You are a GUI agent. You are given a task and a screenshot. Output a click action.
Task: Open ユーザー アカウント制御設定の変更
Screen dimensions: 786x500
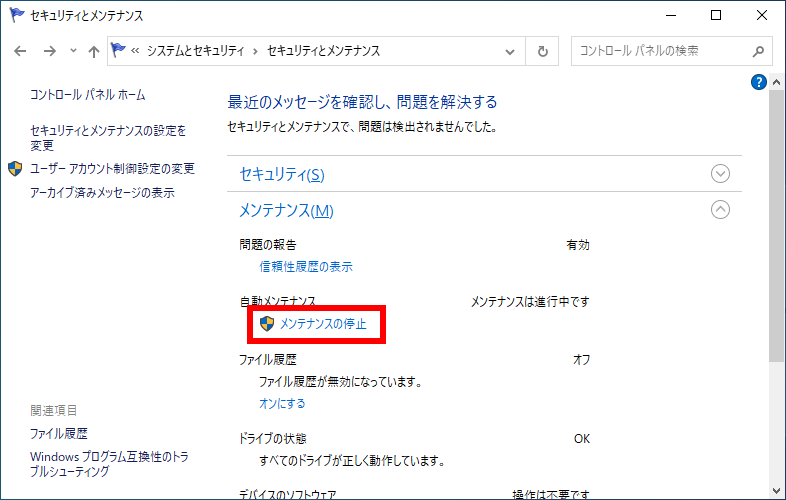[112, 169]
